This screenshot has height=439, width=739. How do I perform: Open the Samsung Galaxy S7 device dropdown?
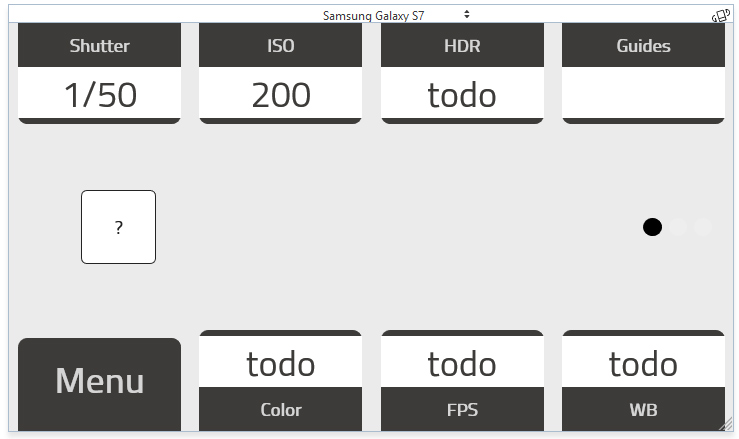point(396,15)
